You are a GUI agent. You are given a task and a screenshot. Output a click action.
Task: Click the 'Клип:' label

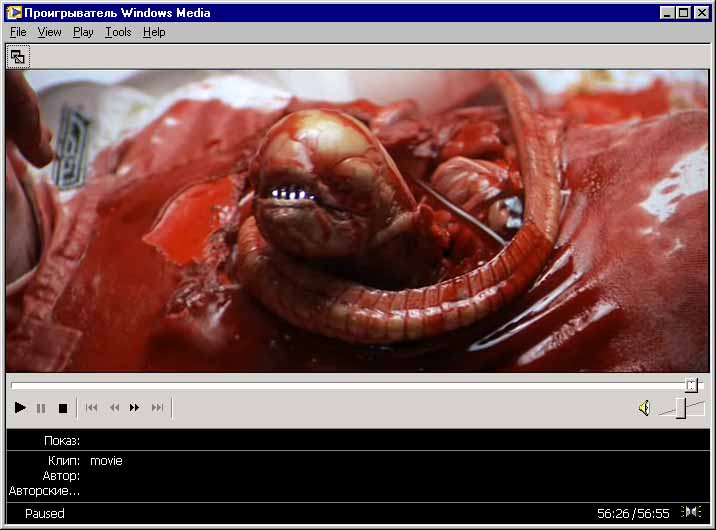pos(64,461)
